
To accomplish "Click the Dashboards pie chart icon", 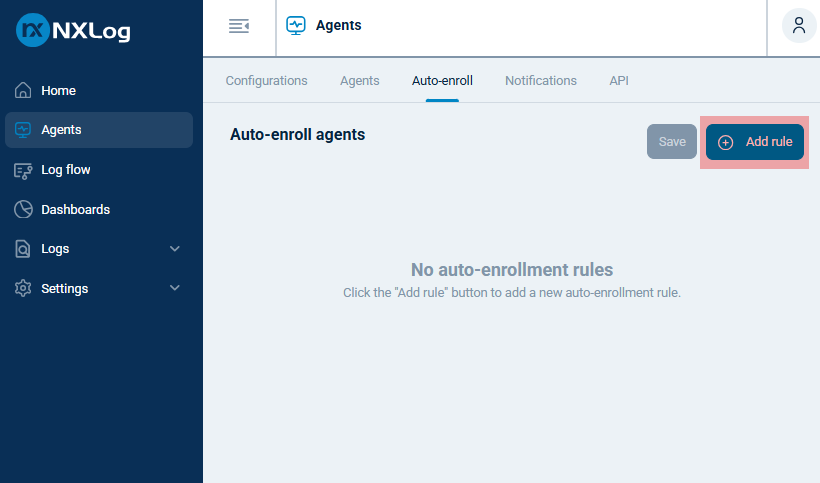I will (x=23, y=210).
